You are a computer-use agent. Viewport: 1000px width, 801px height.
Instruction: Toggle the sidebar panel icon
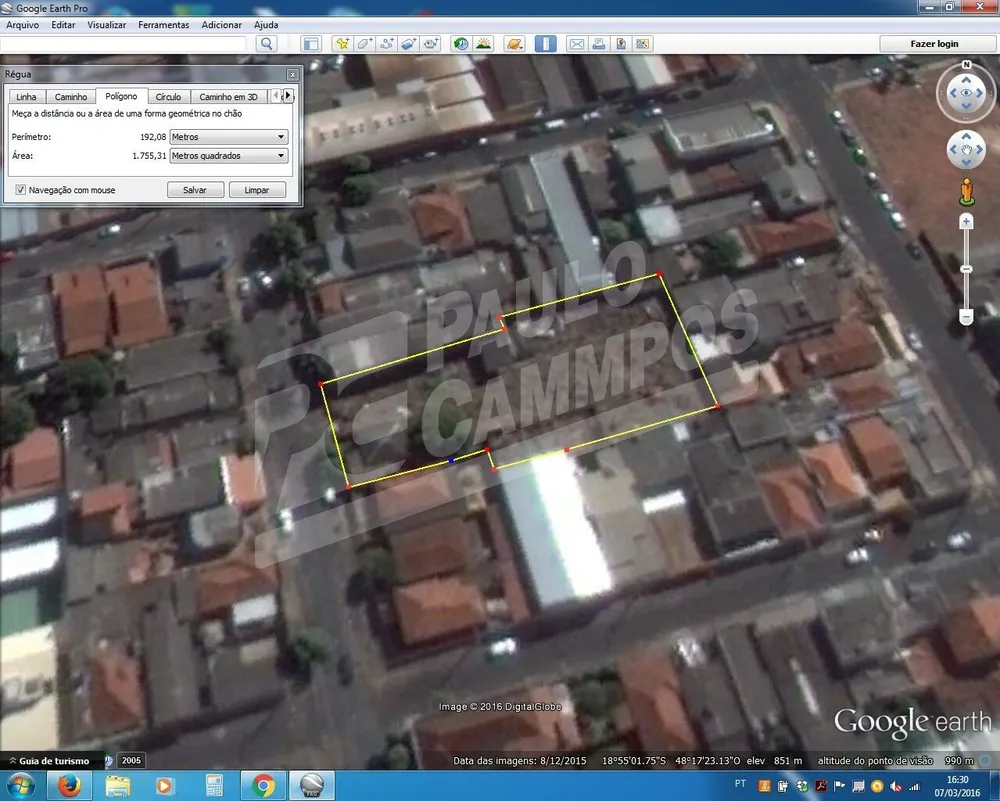point(311,44)
